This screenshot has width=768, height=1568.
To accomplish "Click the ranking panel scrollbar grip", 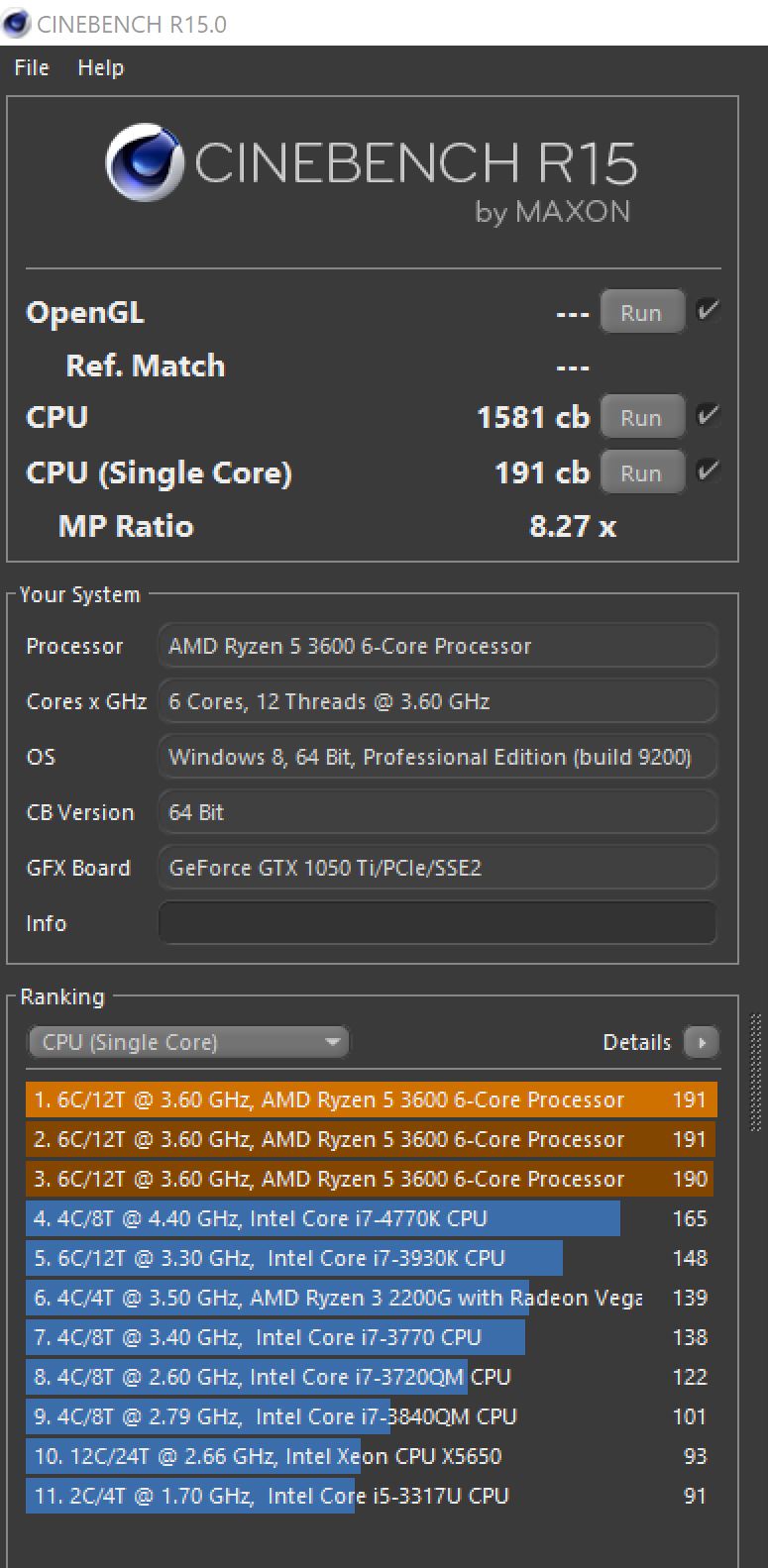I will (758, 1072).
